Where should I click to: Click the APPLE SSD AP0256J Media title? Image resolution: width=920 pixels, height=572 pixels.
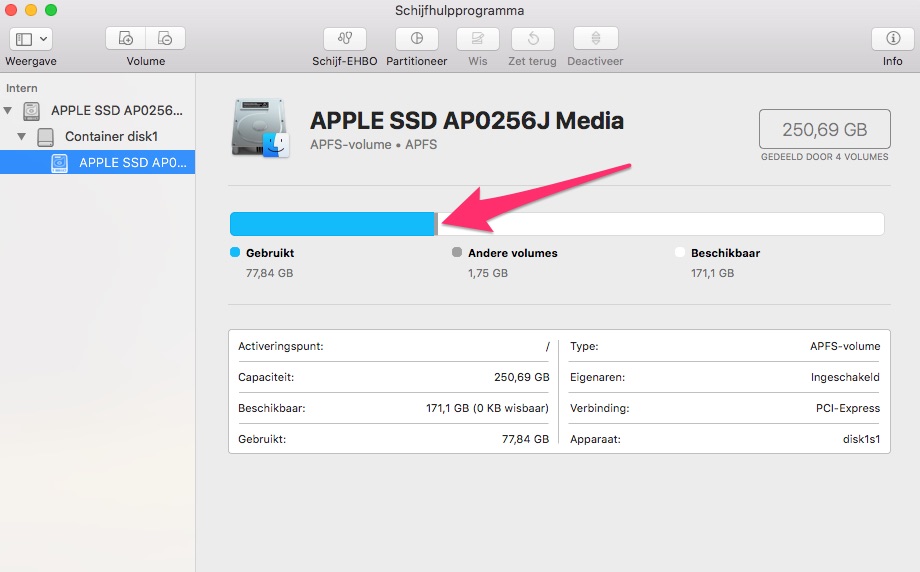tap(466, 121)
